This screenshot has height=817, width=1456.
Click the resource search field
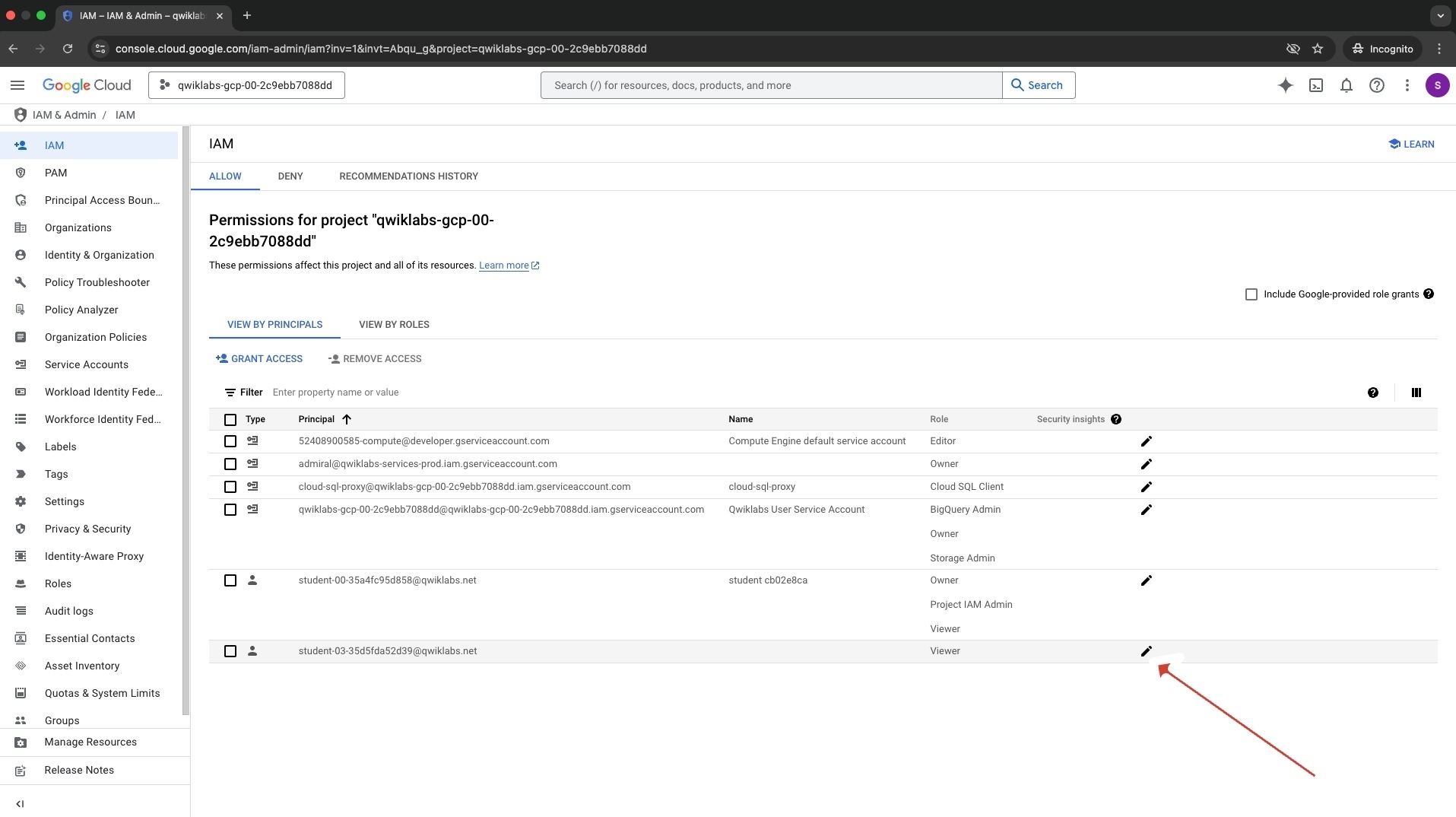(771, 85)
